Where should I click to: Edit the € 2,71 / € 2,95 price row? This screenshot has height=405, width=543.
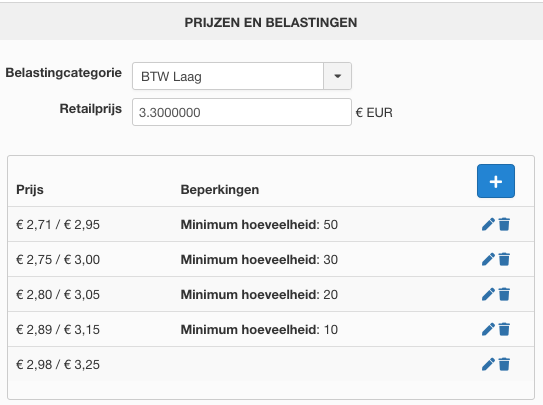point(488,224)
